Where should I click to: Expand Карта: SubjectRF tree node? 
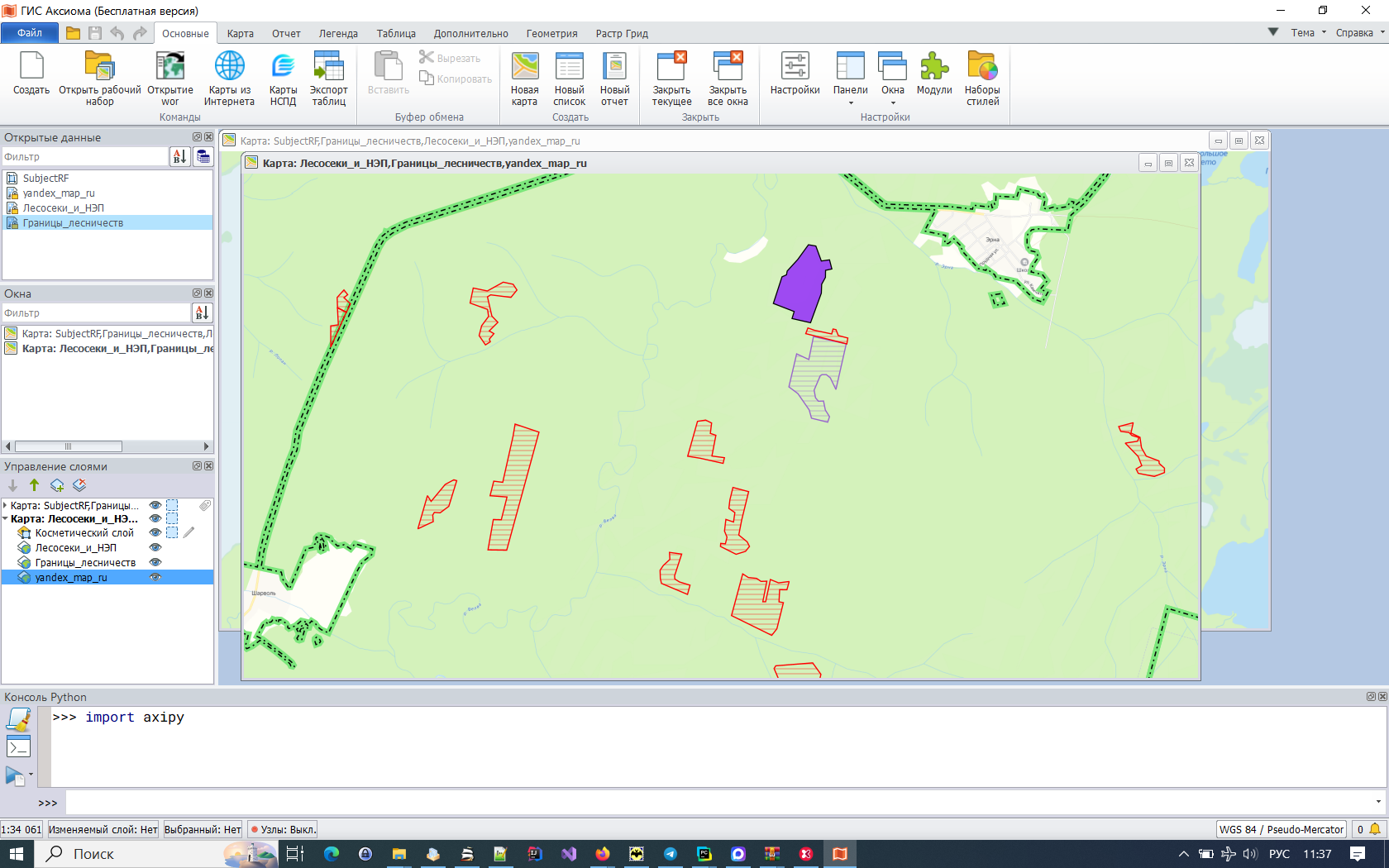[6, 505]
